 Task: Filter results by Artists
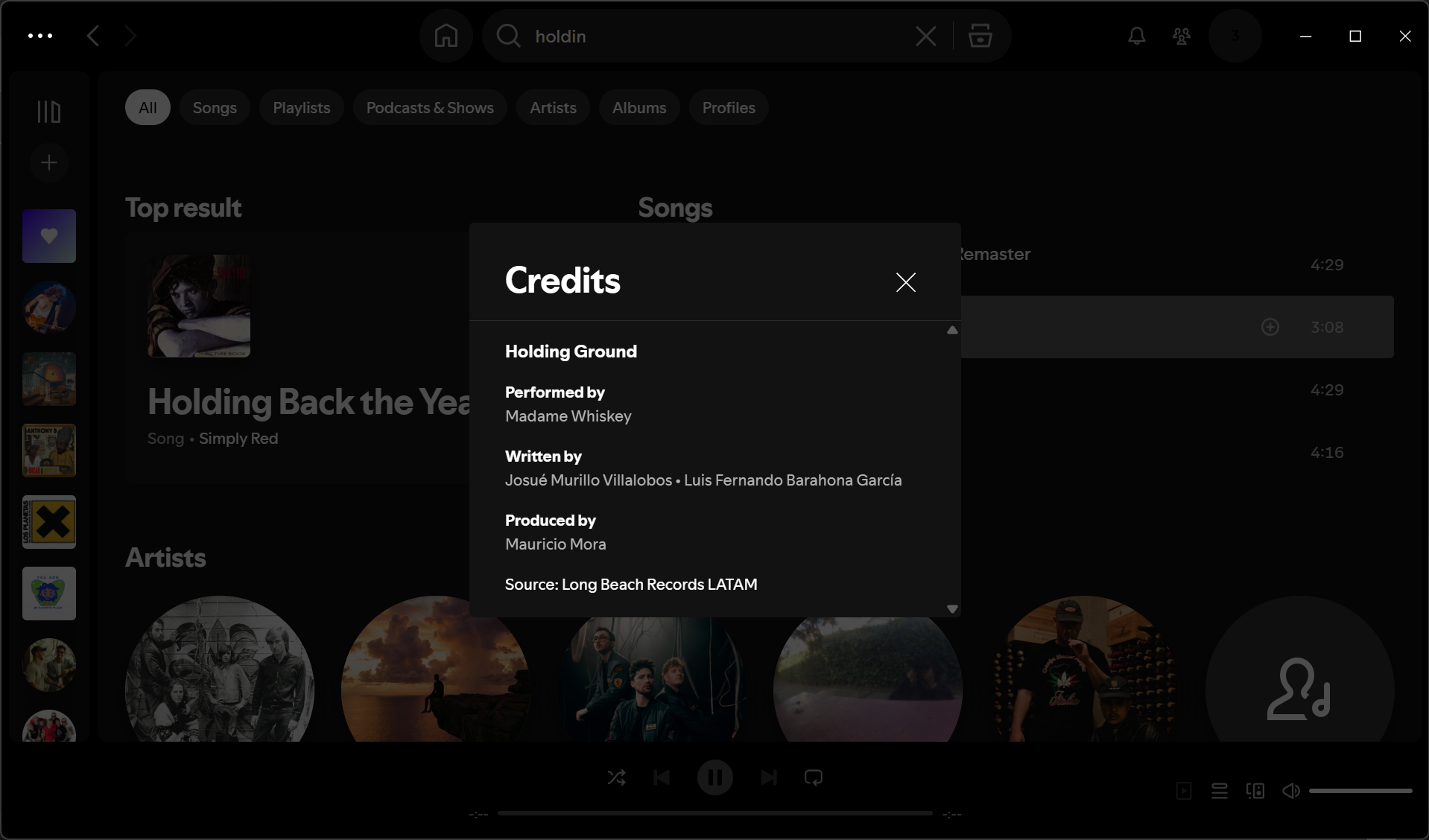[553, 107]
